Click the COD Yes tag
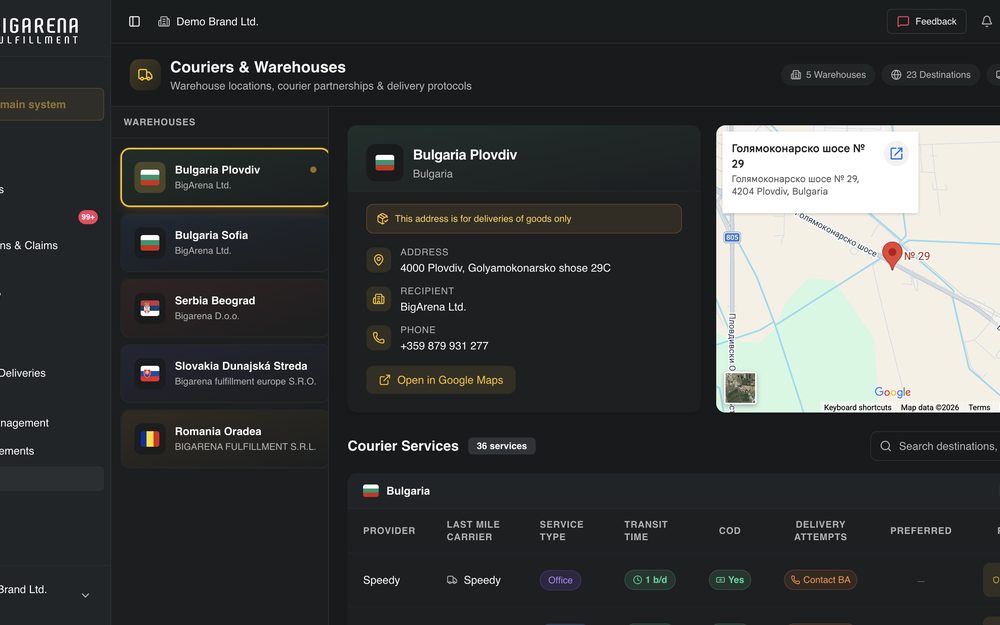 (730, 580)
